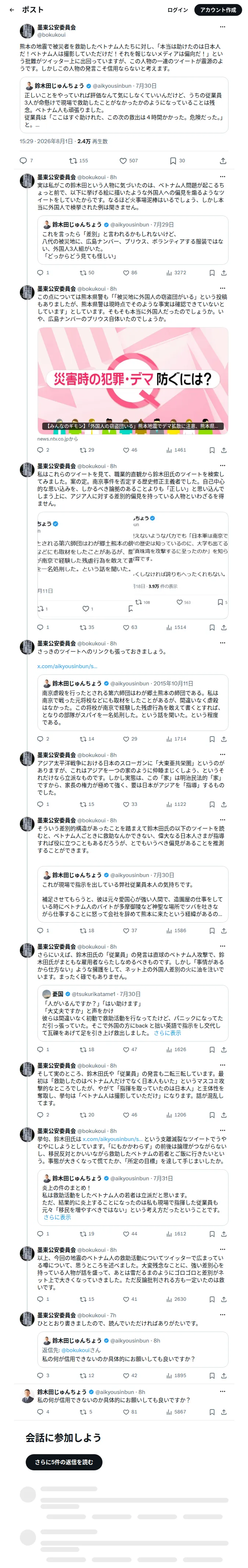This screenshot has height=1568, width=248.
Task: Click さらに表示 in 愛国 quoted tweet
Action: coord(167,1033)
